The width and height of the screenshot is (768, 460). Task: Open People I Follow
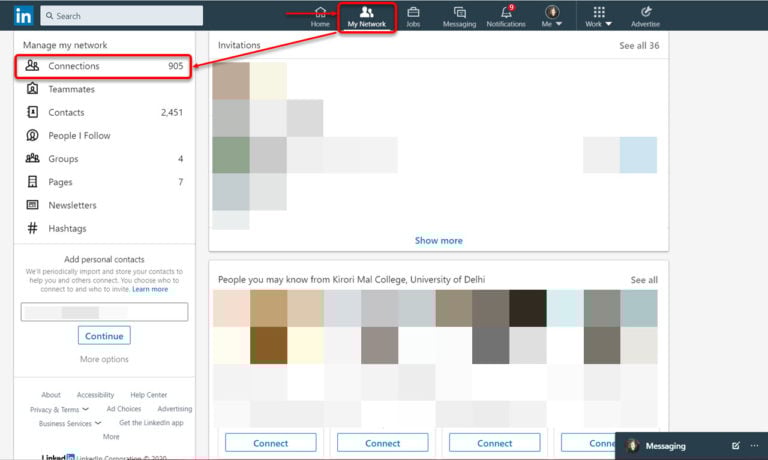(79, 136)
